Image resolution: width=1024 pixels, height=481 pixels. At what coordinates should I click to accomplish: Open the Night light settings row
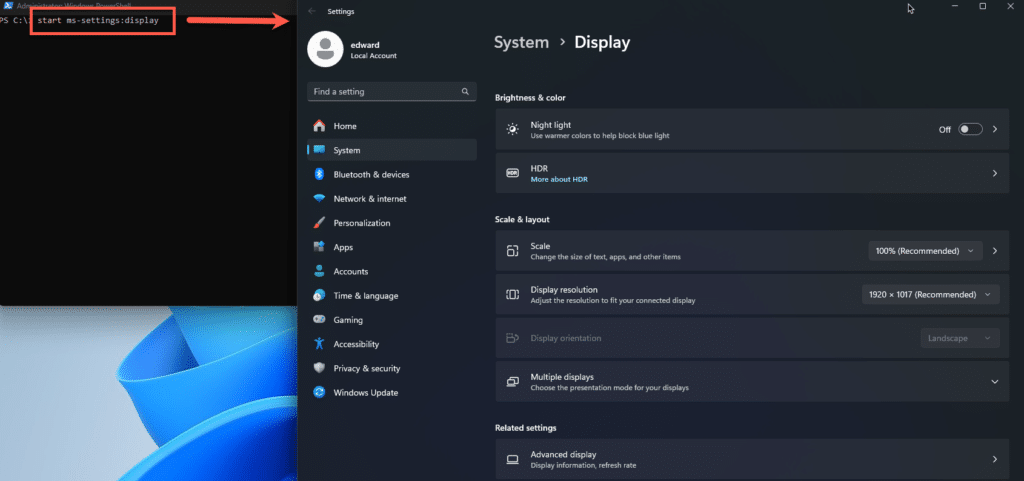point(752,129)
